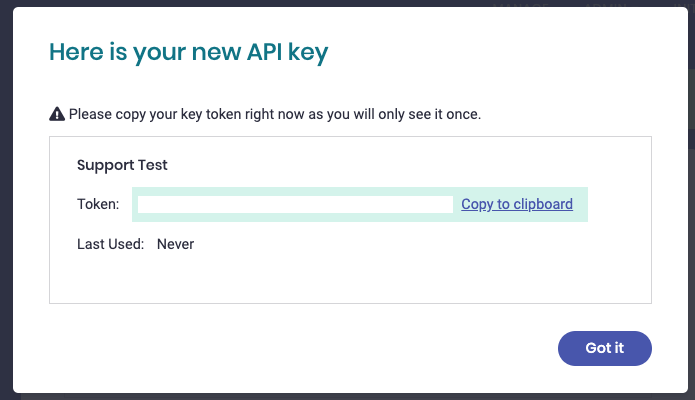
Task: Click the warning triangle icon
Action: [57, 114]
